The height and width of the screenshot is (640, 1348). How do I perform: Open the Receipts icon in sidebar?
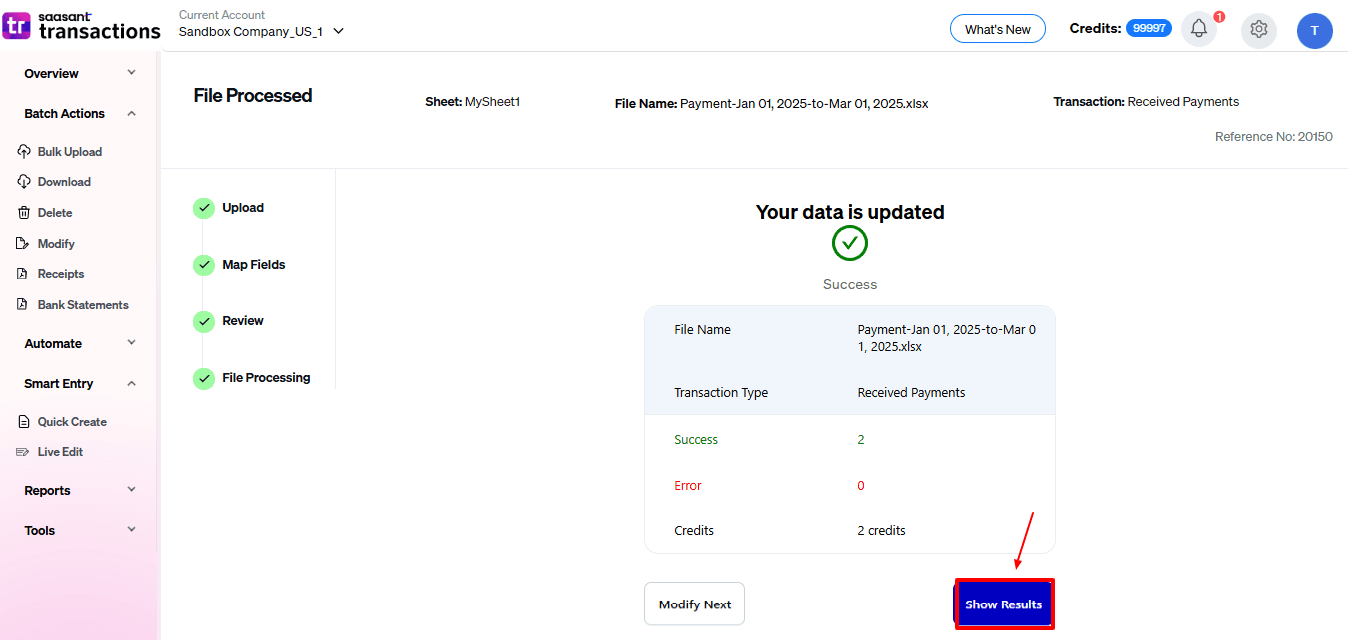[x=24, y=274]
